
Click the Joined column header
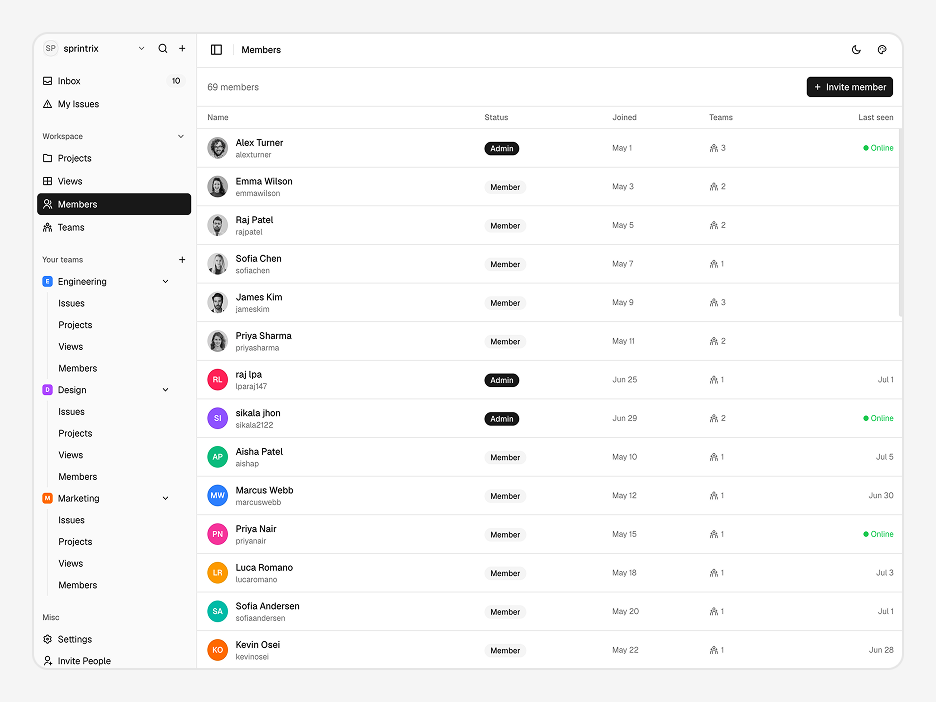click(x=624, y=117)
